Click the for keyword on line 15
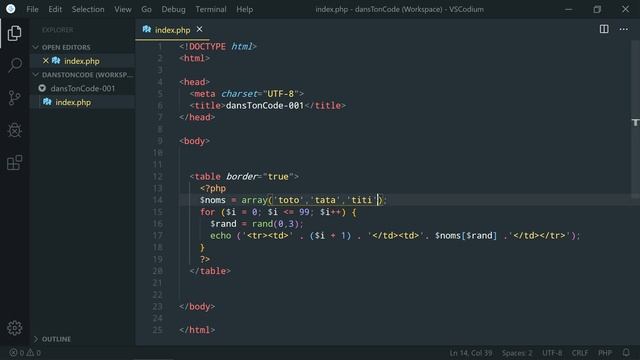Image resolution: width=640 pixels, height=360 pixels. (207, 212)
